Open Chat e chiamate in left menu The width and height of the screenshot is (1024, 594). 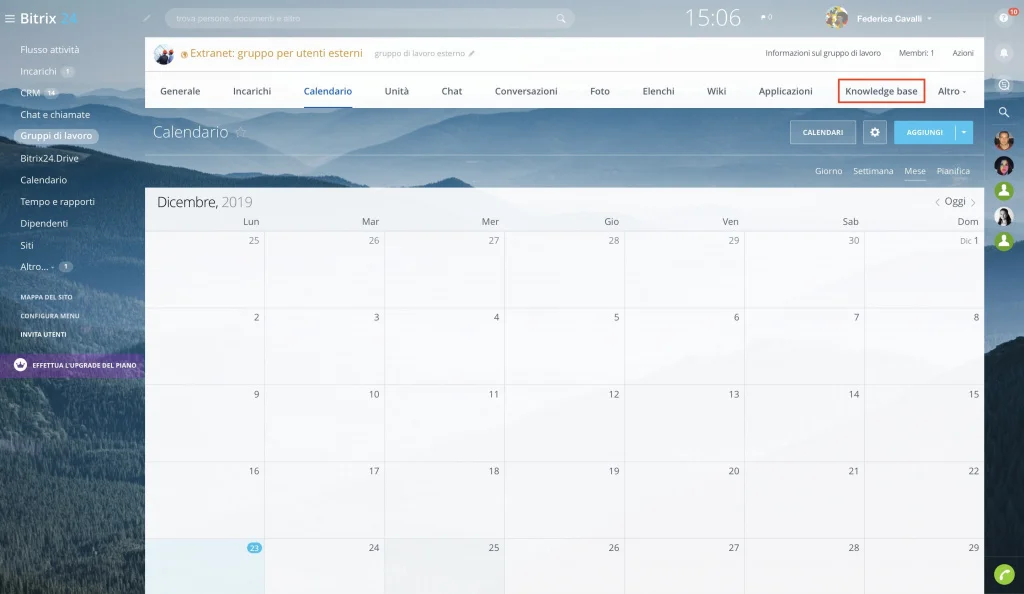55,114
